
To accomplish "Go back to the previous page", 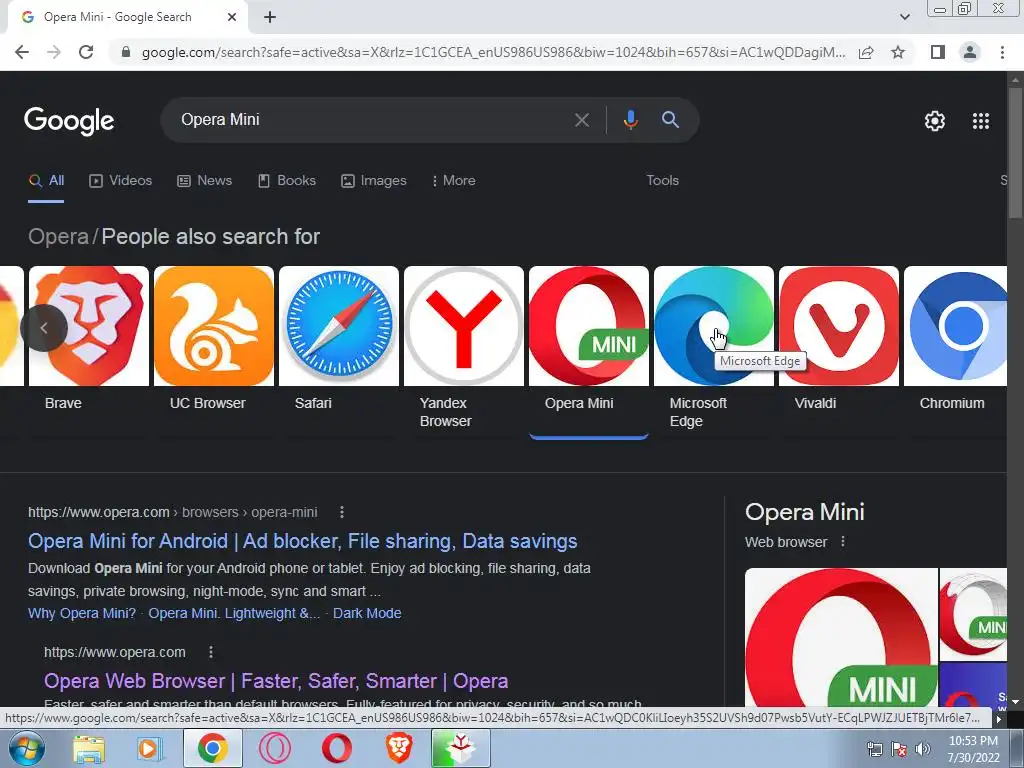I will [x=22, y=52].
